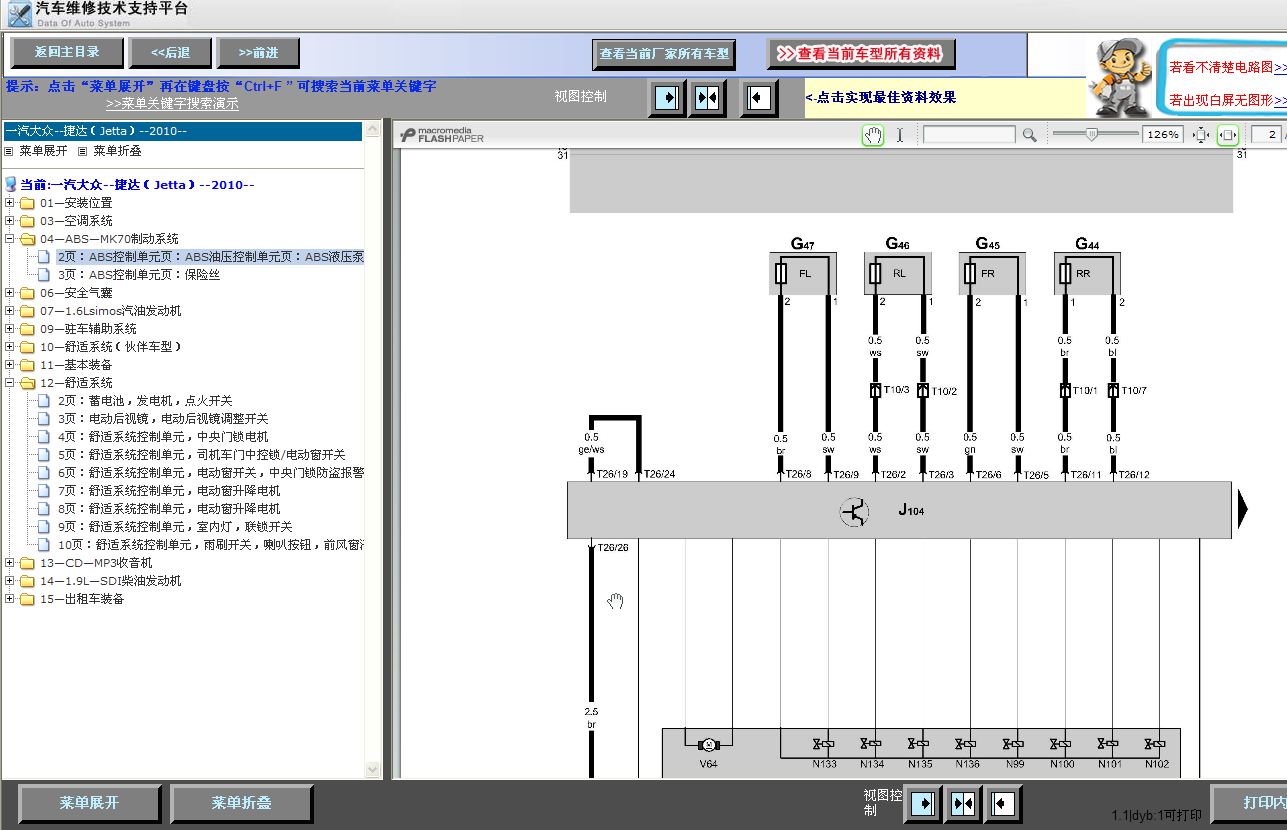
Task: Open 7页:舒适系统控制单元,电动窗升降电机
Action: pyautogui.click(x=169, y=491)
